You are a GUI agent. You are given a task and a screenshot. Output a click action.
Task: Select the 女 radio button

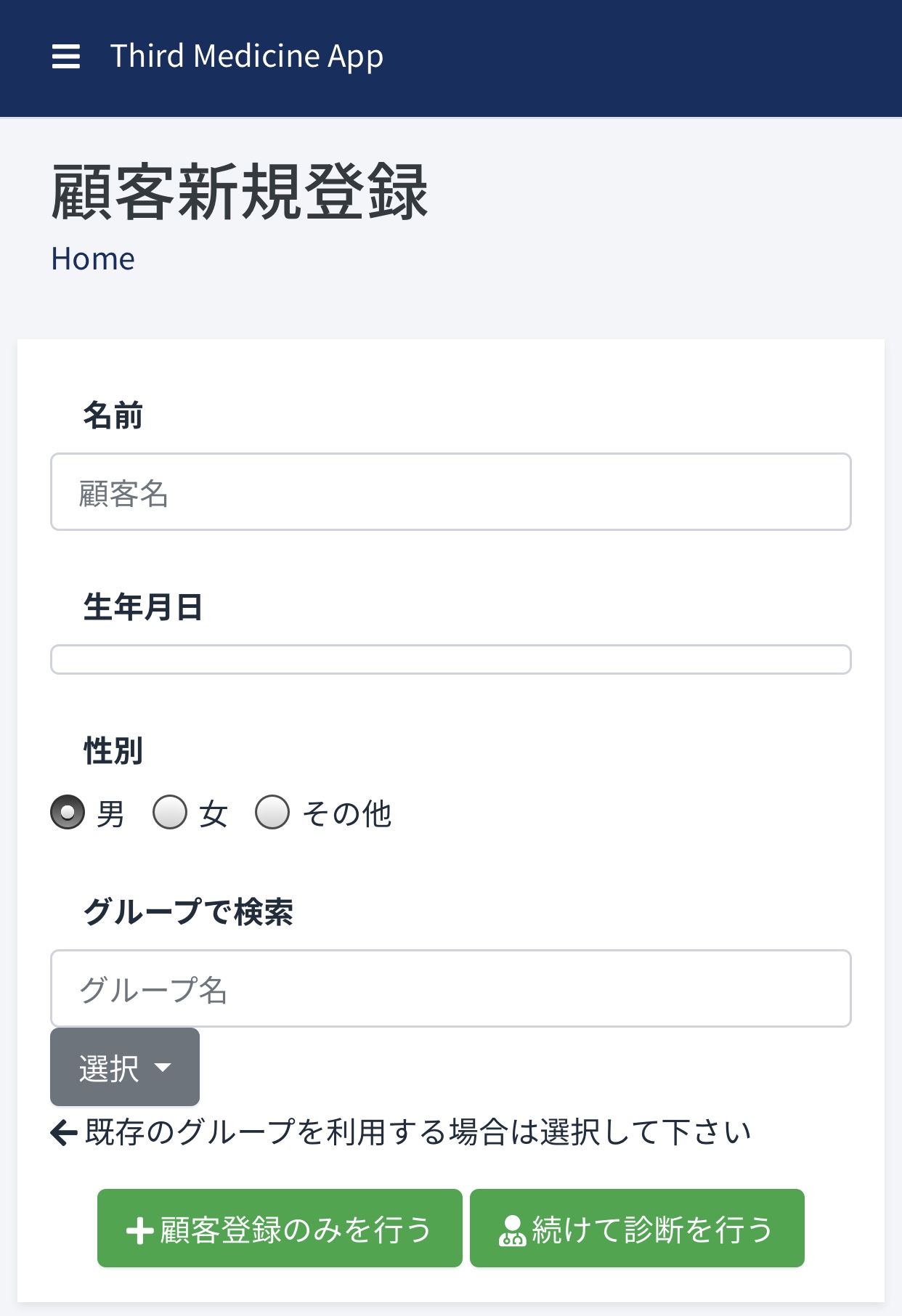[170, 812]
